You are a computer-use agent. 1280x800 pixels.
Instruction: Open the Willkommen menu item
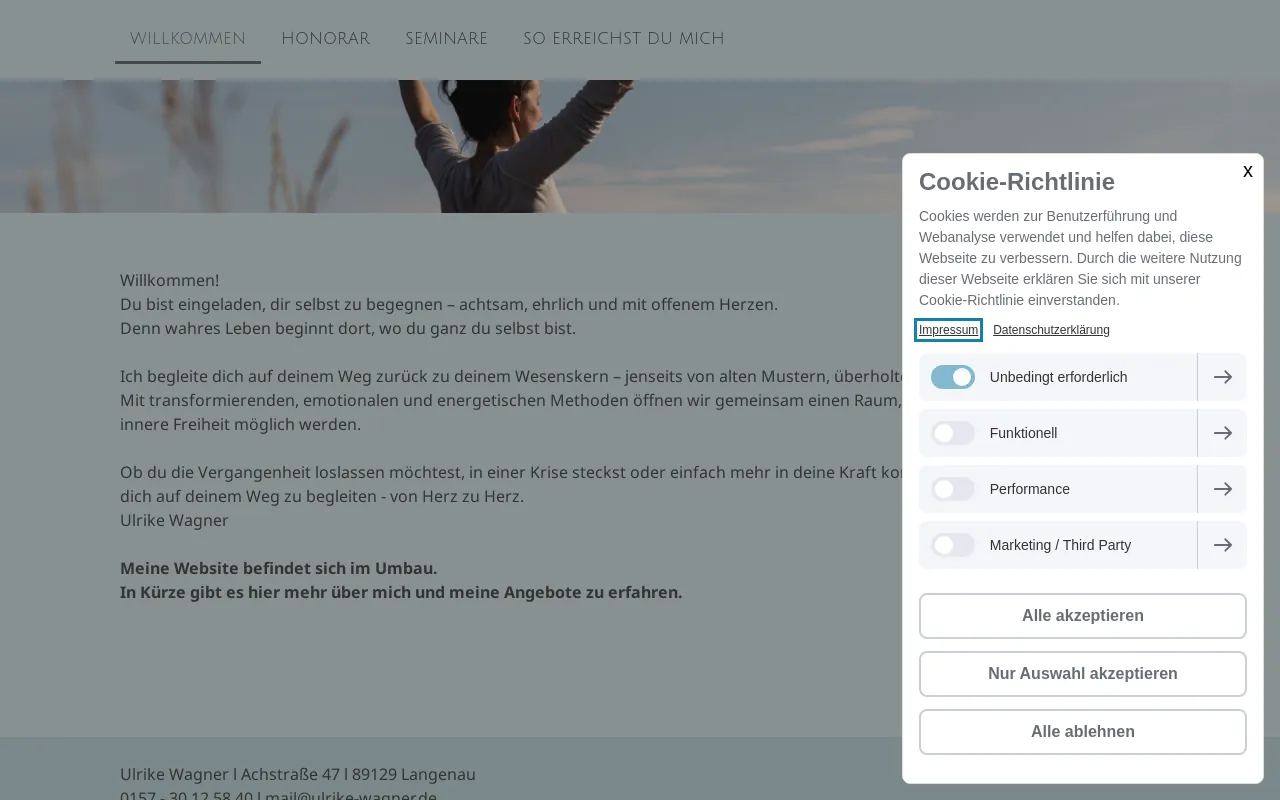pyautogui.click(x=188, y=39)
